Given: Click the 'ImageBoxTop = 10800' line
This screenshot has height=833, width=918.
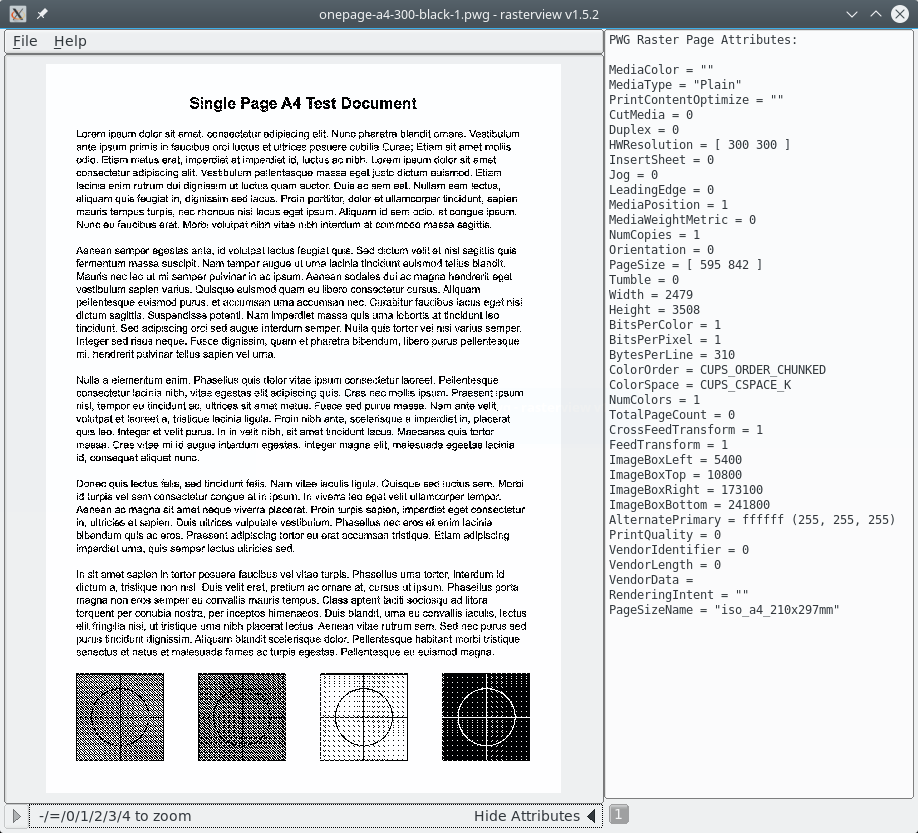Looking at the screenshot, I should pos(676,475).
